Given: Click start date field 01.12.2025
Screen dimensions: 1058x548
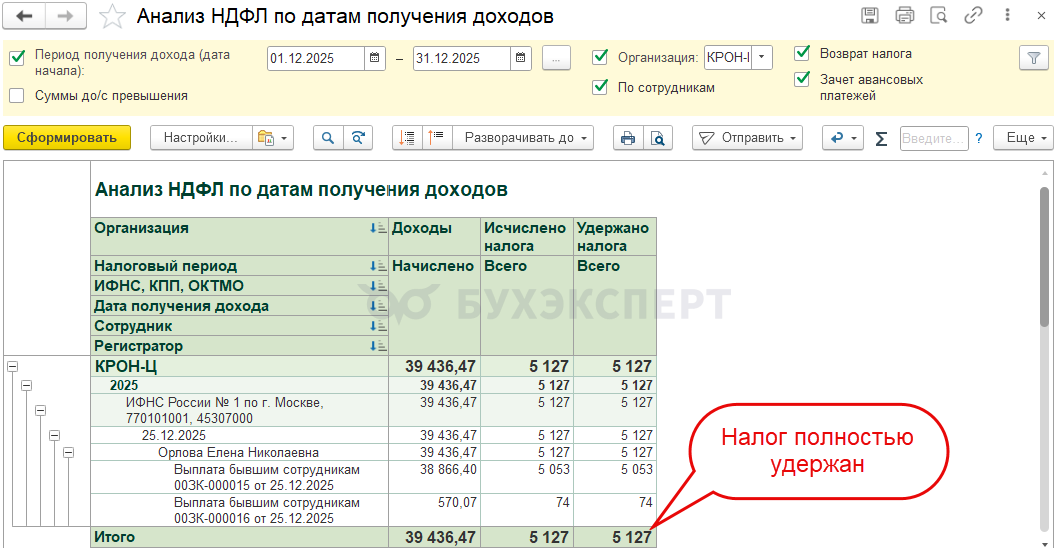Looking at the screenshot, I should click(x=316, y=58).
